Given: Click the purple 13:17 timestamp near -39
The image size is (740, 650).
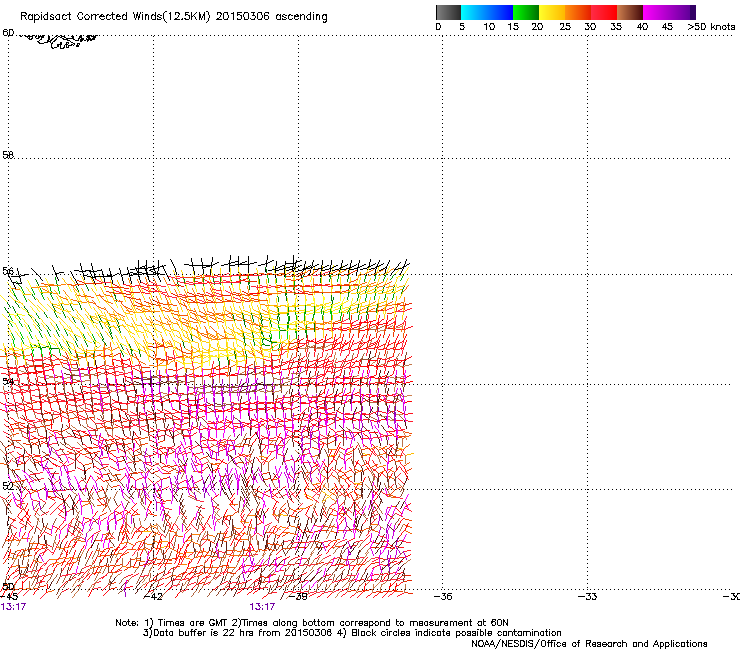Looking at the screenshot, I should coord(262,607).
